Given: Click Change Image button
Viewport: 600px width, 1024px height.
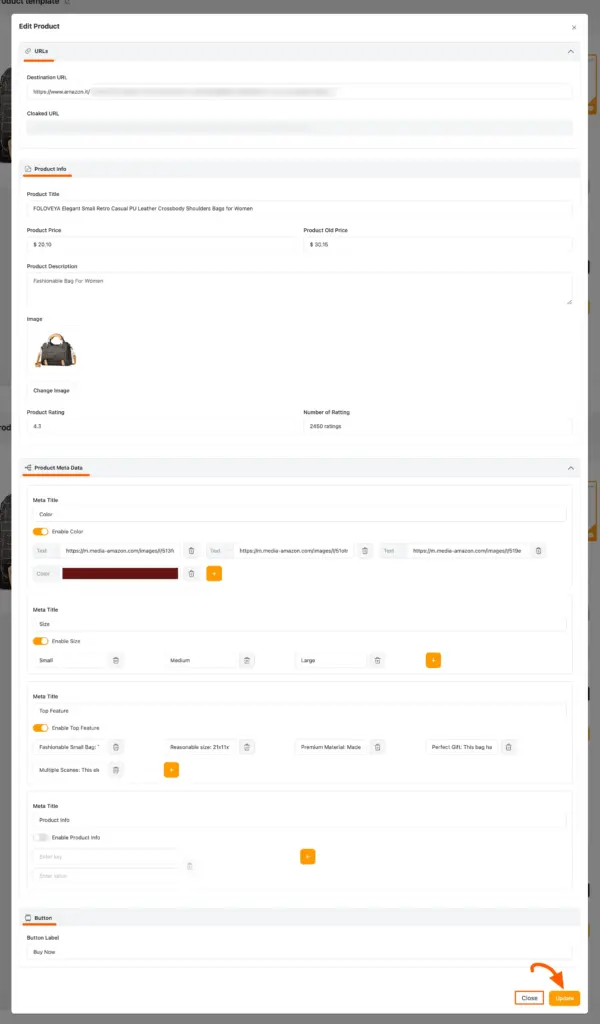Looking at the screenshot, I should pyautogui.click(x=52, y=391).
